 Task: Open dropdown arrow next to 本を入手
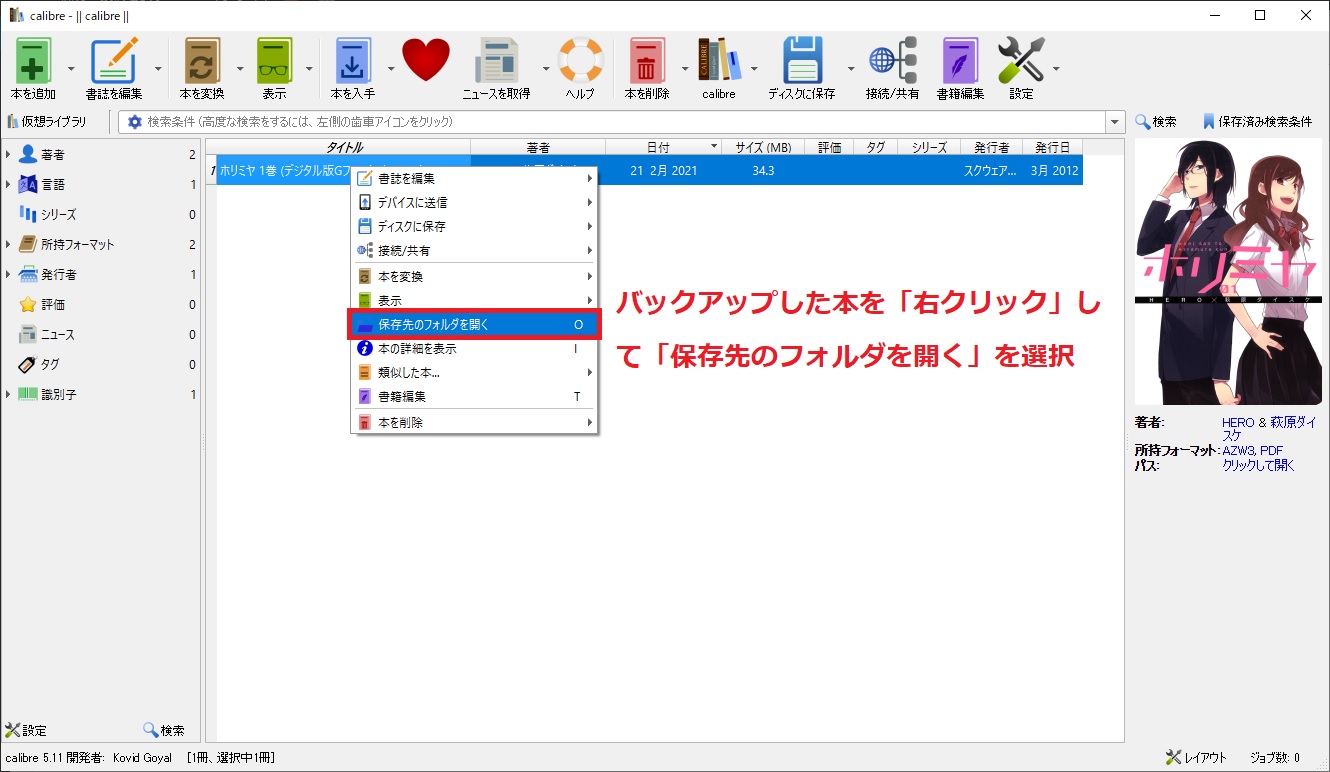coord(391,68)
